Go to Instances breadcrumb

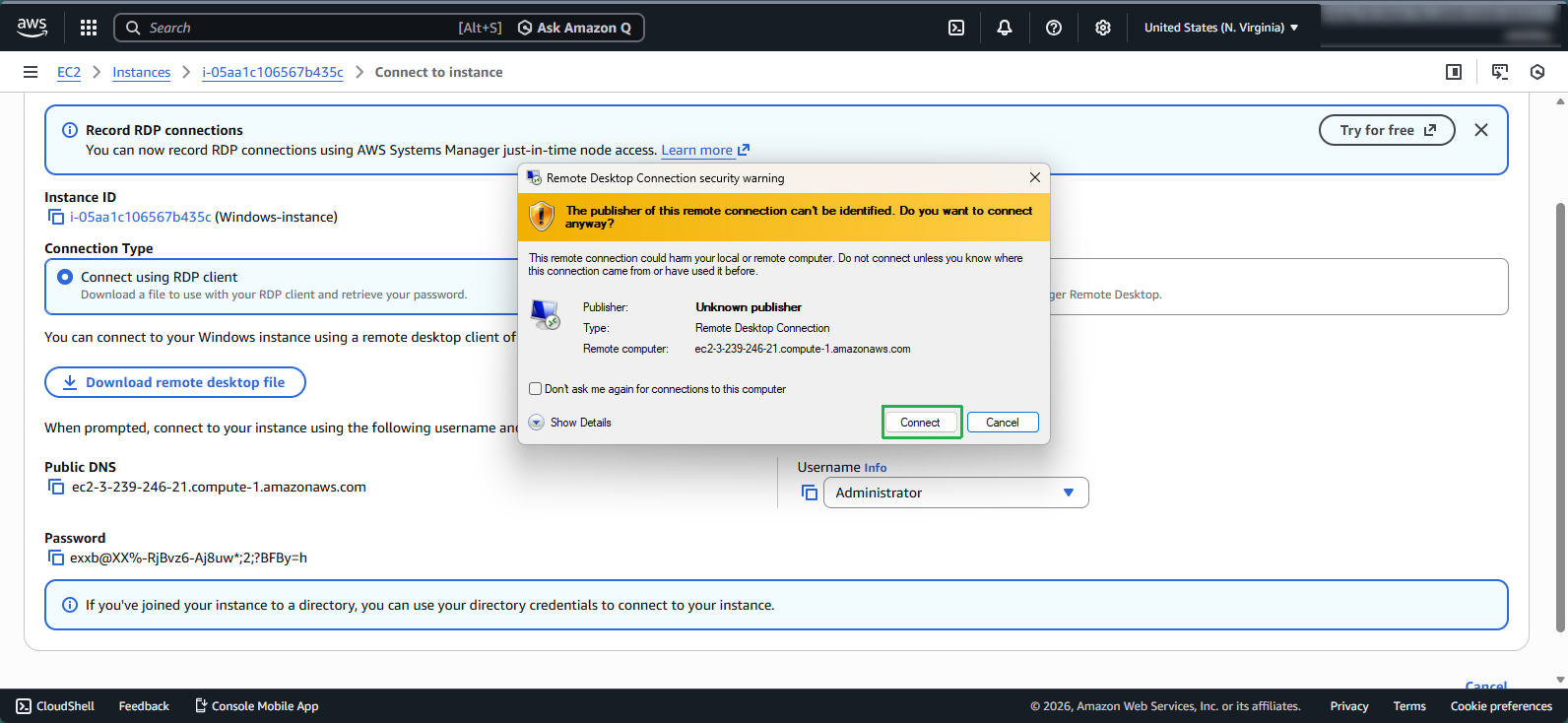pyautogui.click(x=141, y=72)
